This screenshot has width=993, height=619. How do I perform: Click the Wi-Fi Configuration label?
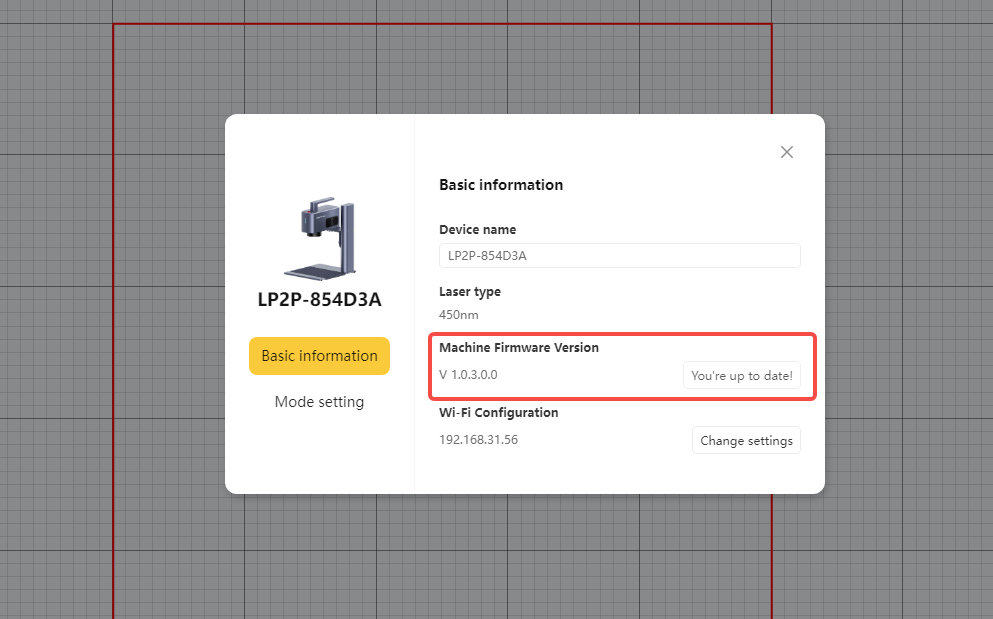[x=498, y=412]
